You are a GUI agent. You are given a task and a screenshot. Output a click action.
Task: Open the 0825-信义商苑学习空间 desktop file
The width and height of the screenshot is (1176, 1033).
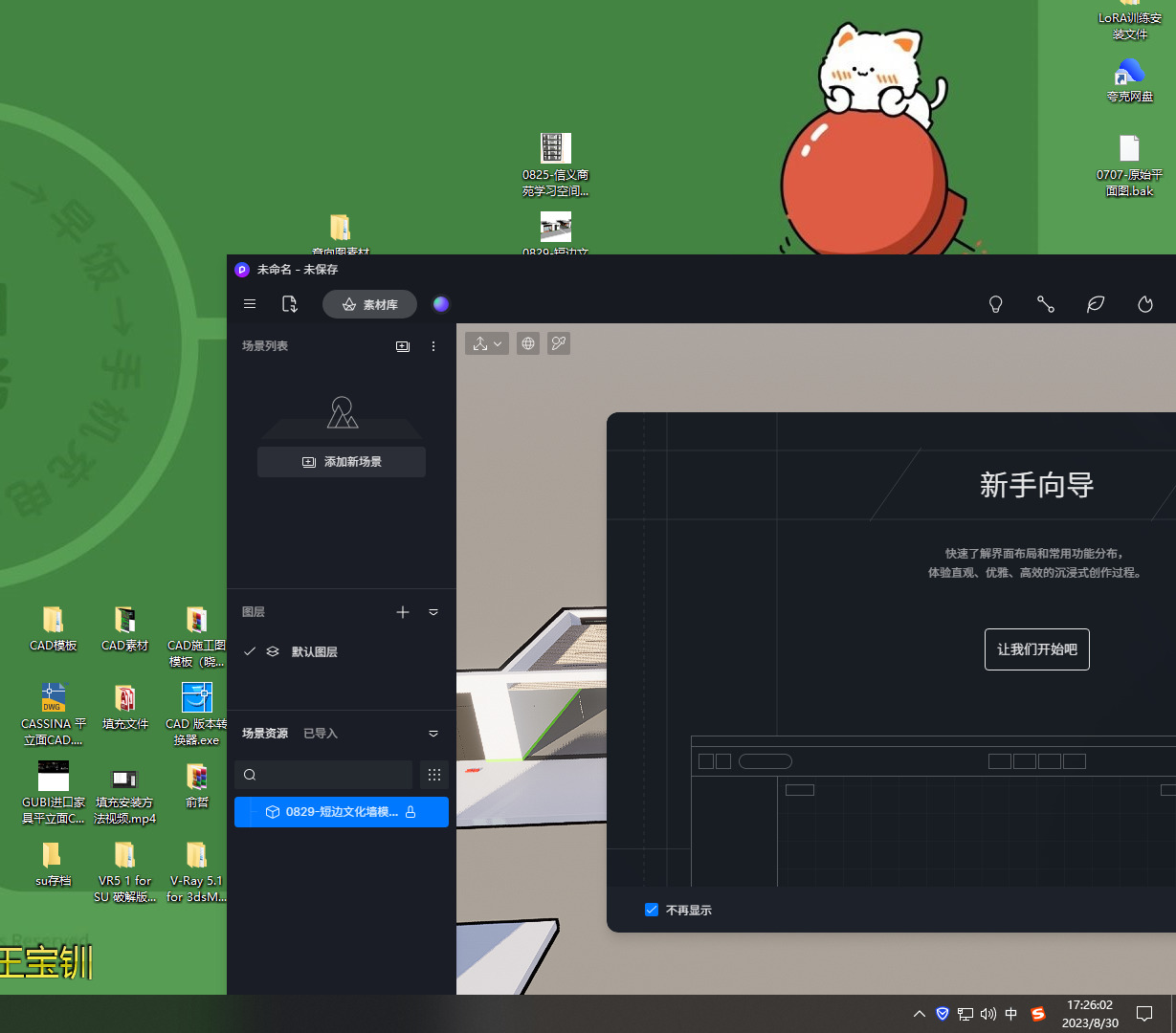point(555,165)
